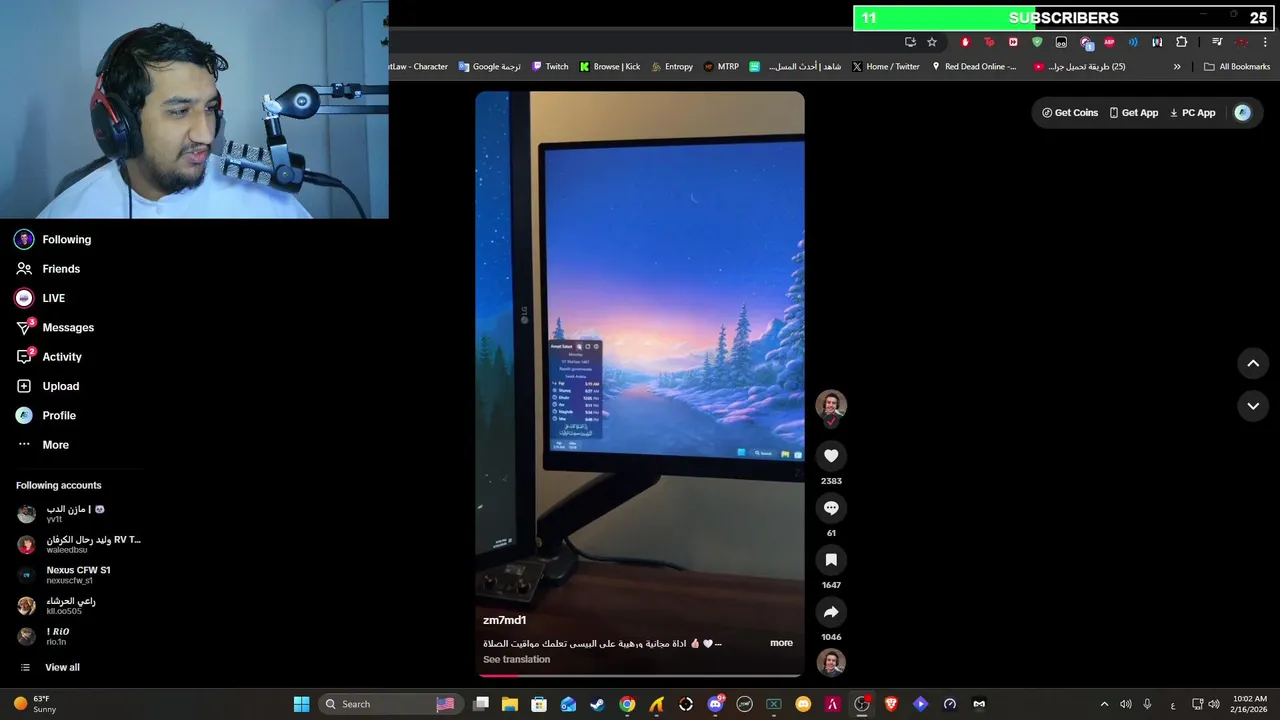This screenshot has width=1280, height=720.
Task: Open following account rio.1n
Action: click(43, 636)
